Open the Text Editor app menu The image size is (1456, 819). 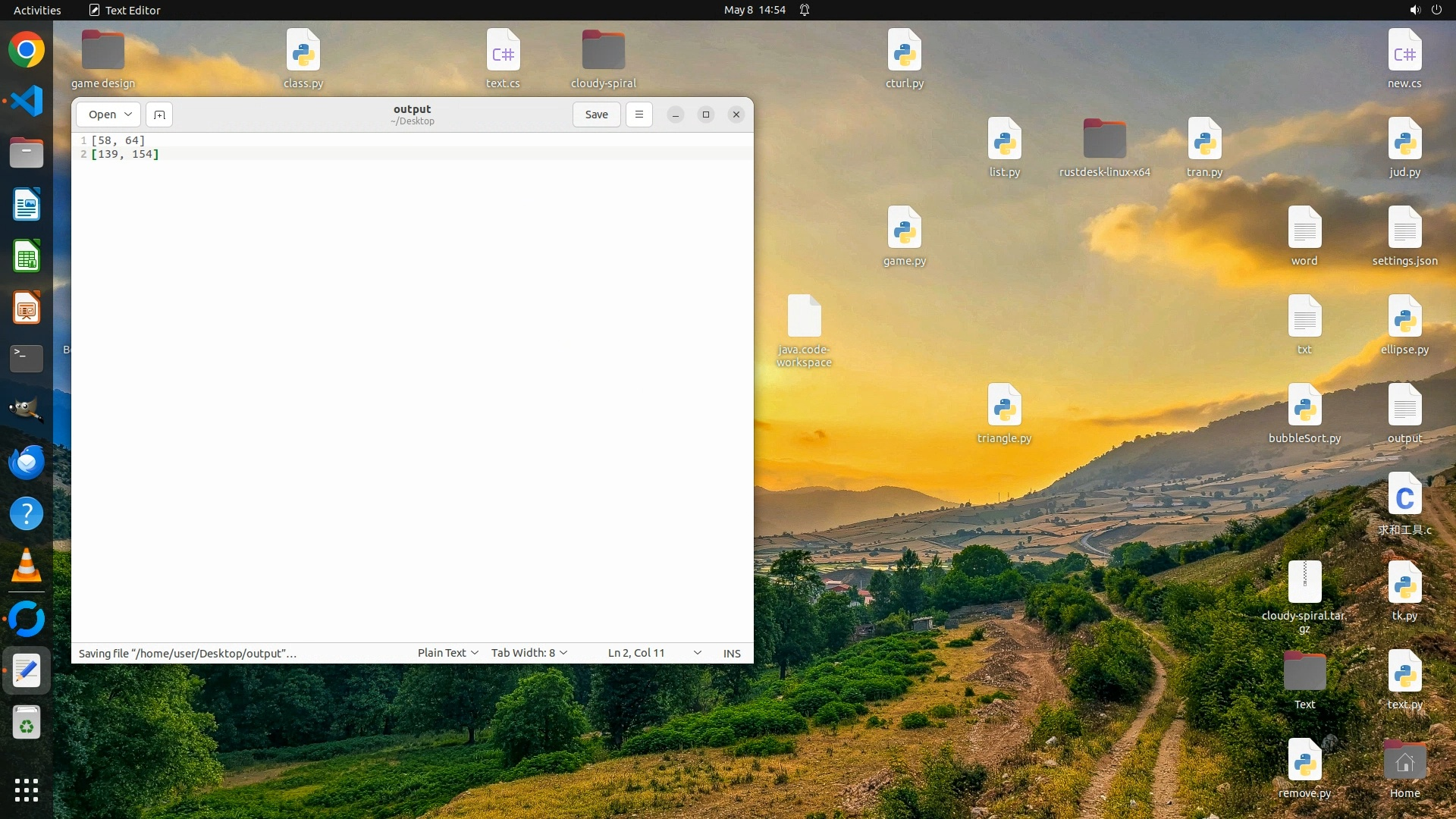tap(125, 10)
